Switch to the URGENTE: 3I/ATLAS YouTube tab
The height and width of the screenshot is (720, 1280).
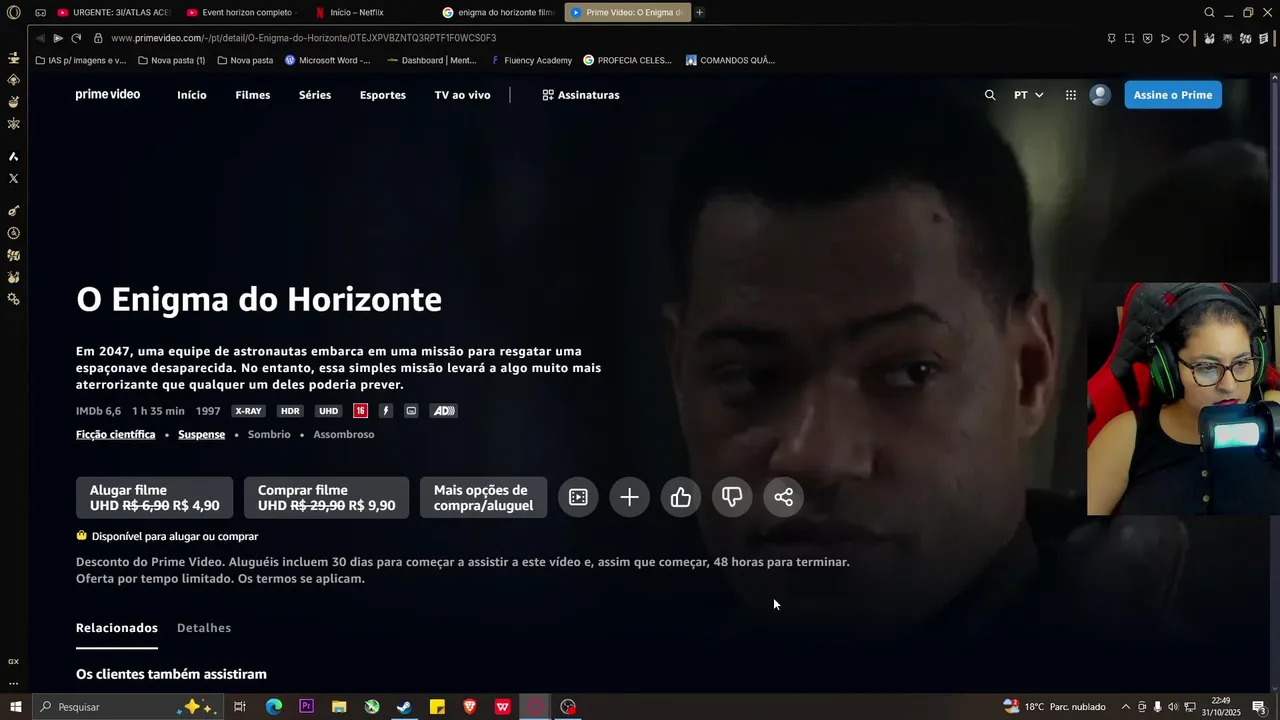point(114,12)
